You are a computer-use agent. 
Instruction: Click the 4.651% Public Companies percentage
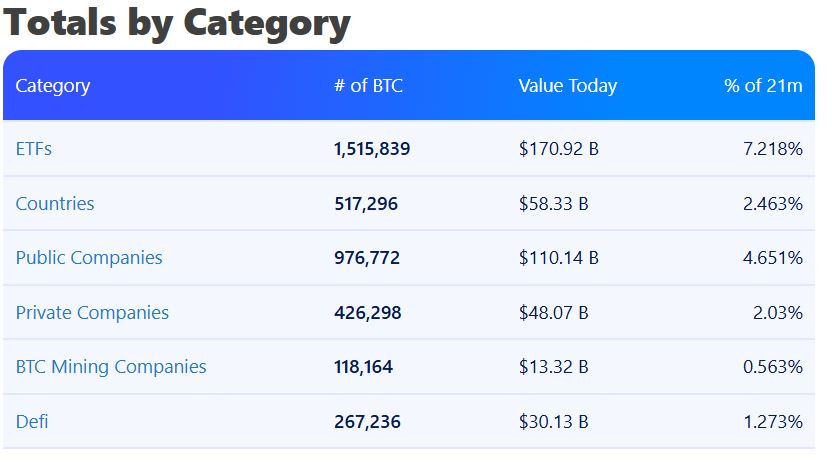773,258
